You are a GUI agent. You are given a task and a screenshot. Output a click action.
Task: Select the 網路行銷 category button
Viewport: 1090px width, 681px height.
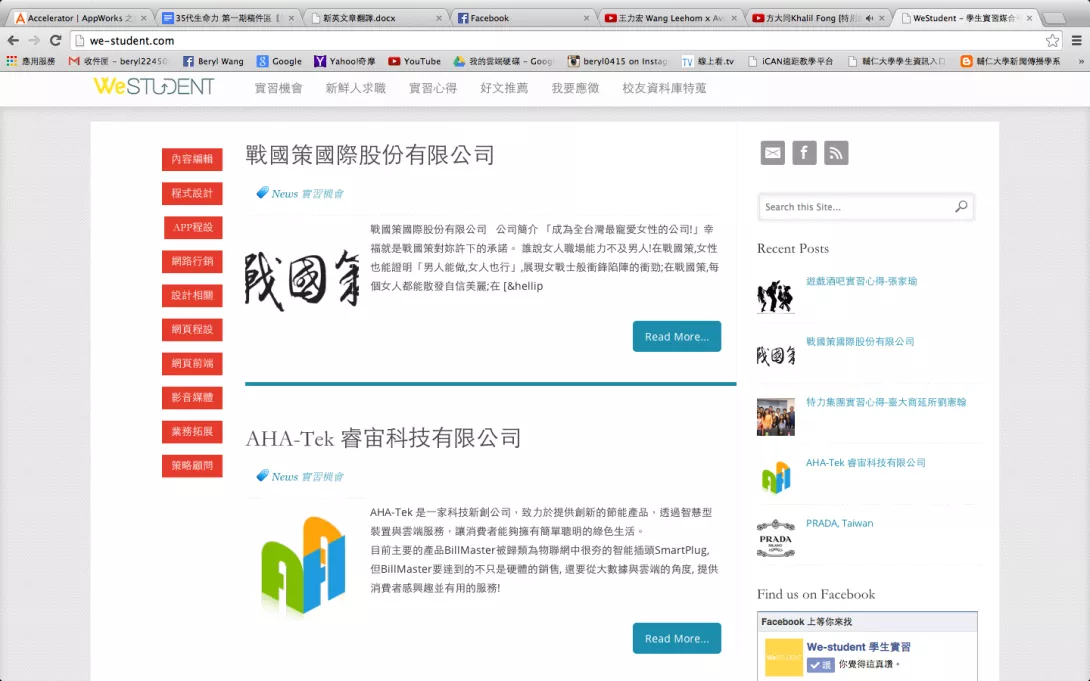tap(192, 261)
